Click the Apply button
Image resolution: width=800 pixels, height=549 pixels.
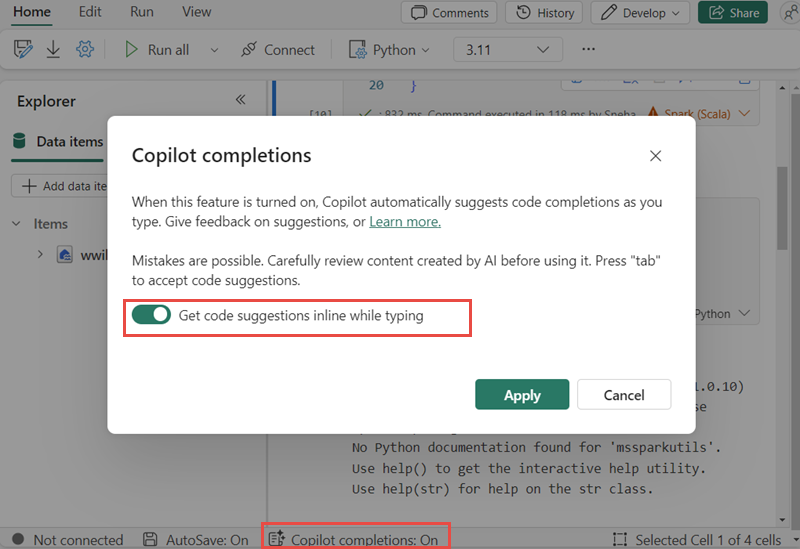[x=522, y=394]
